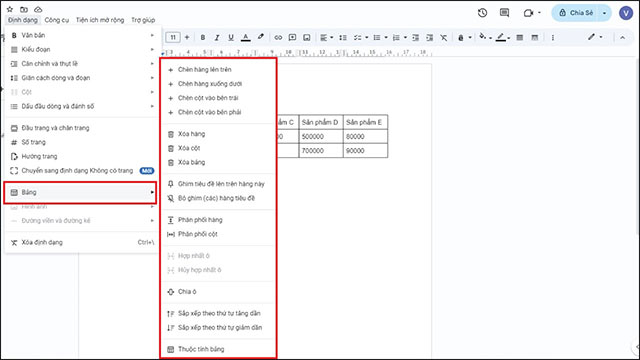Expand the Kiểu đoạn submenu
640x360 pixels.
click(82, 49)
